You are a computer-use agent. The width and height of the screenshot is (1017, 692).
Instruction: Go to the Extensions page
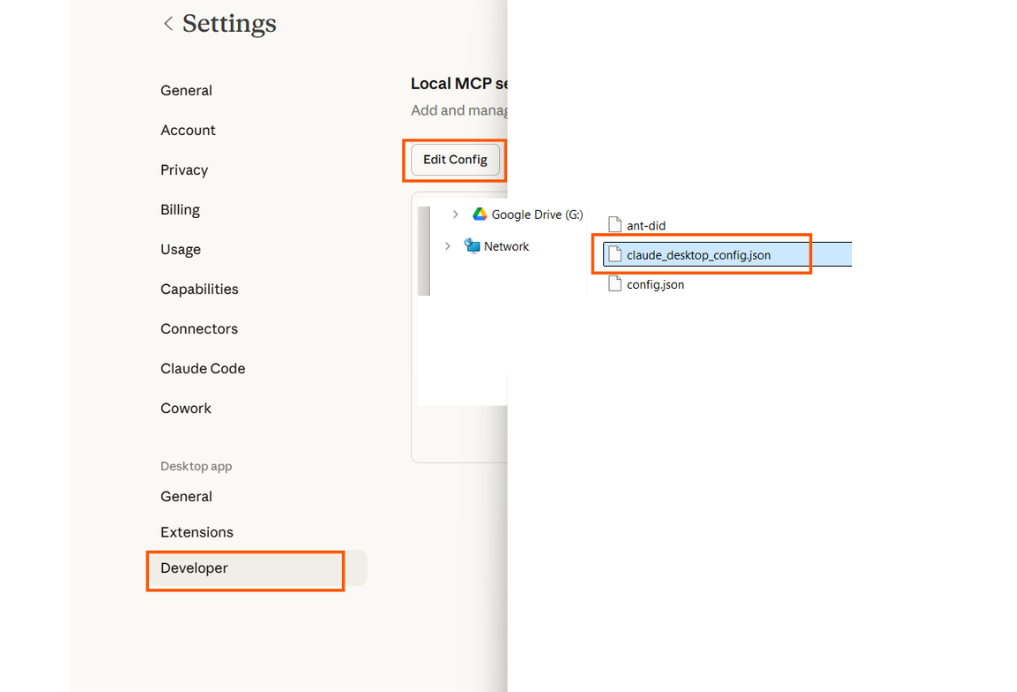(x=197, y=532)
